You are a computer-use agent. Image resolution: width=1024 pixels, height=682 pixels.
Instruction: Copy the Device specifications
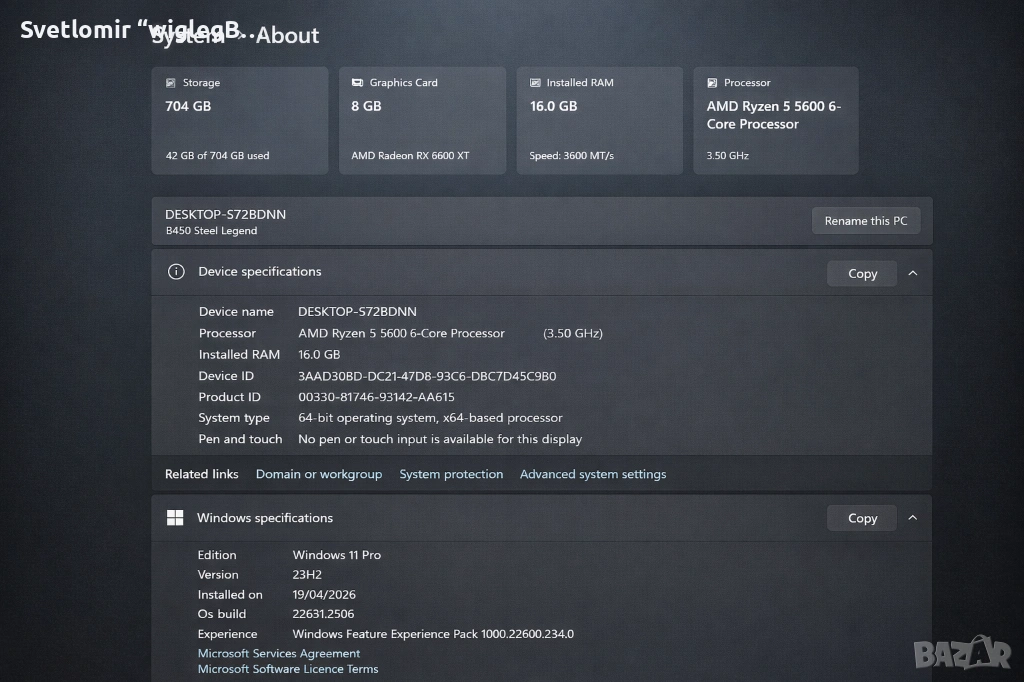862,273
